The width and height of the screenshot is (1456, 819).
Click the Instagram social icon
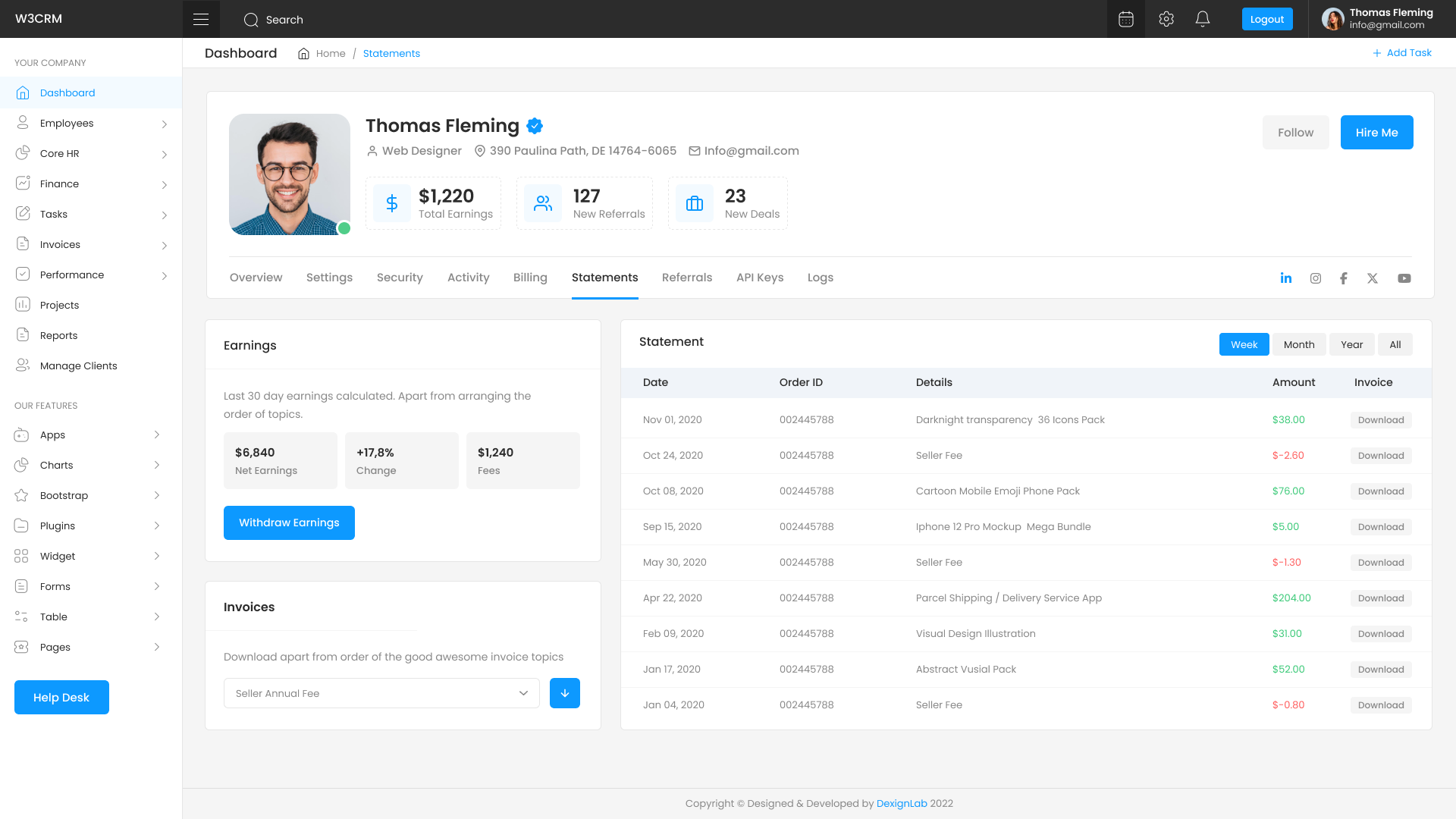pyautogui.click(x=1315, y=278)
